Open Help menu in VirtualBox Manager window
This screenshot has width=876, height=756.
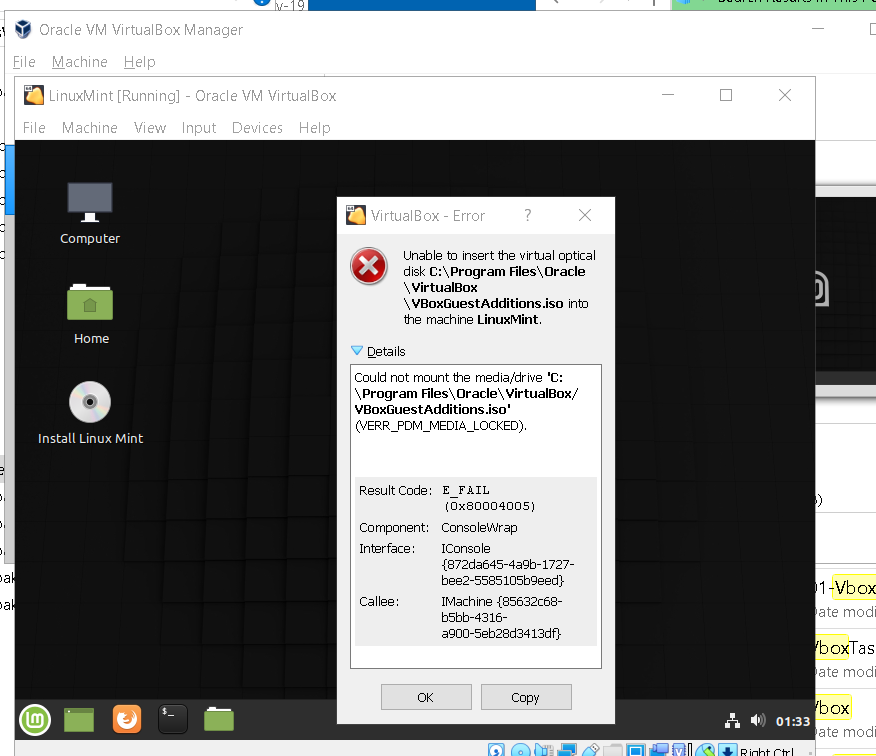coord(139,61)
